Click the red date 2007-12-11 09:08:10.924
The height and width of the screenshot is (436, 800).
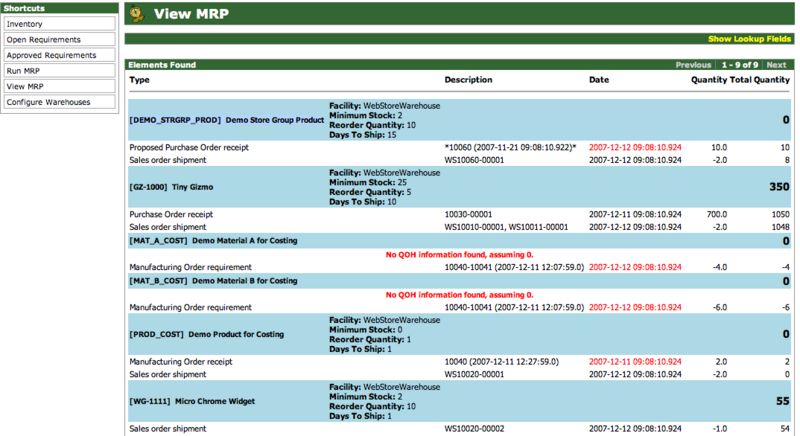635,362
